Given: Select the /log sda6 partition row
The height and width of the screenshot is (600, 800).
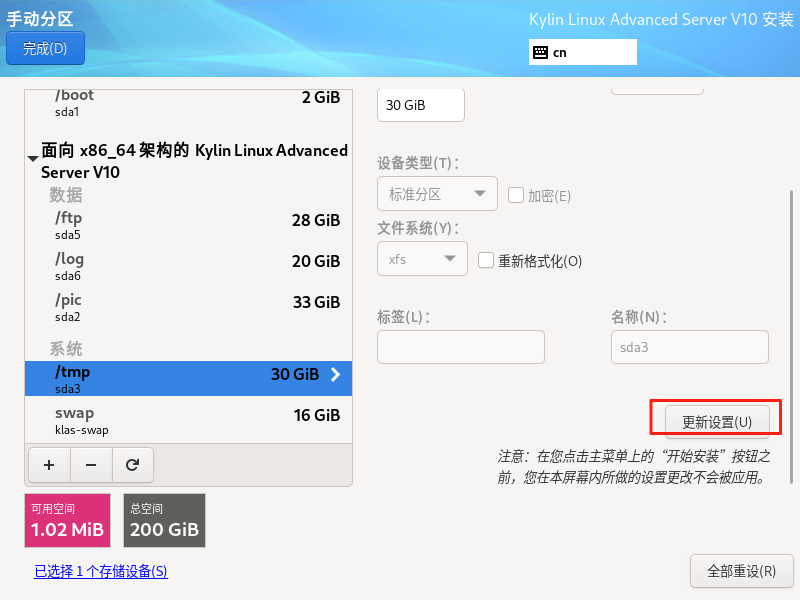Looking at the screenshot, I should (188, 266).
